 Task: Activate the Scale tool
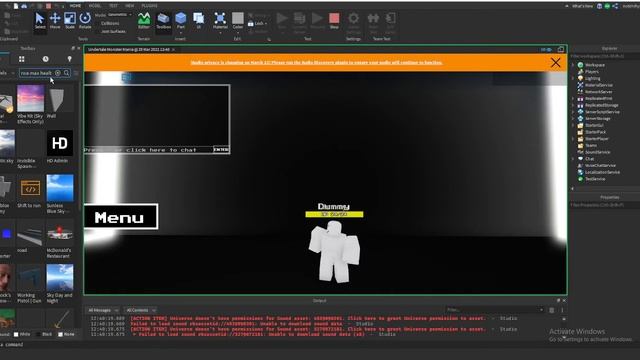70,21
